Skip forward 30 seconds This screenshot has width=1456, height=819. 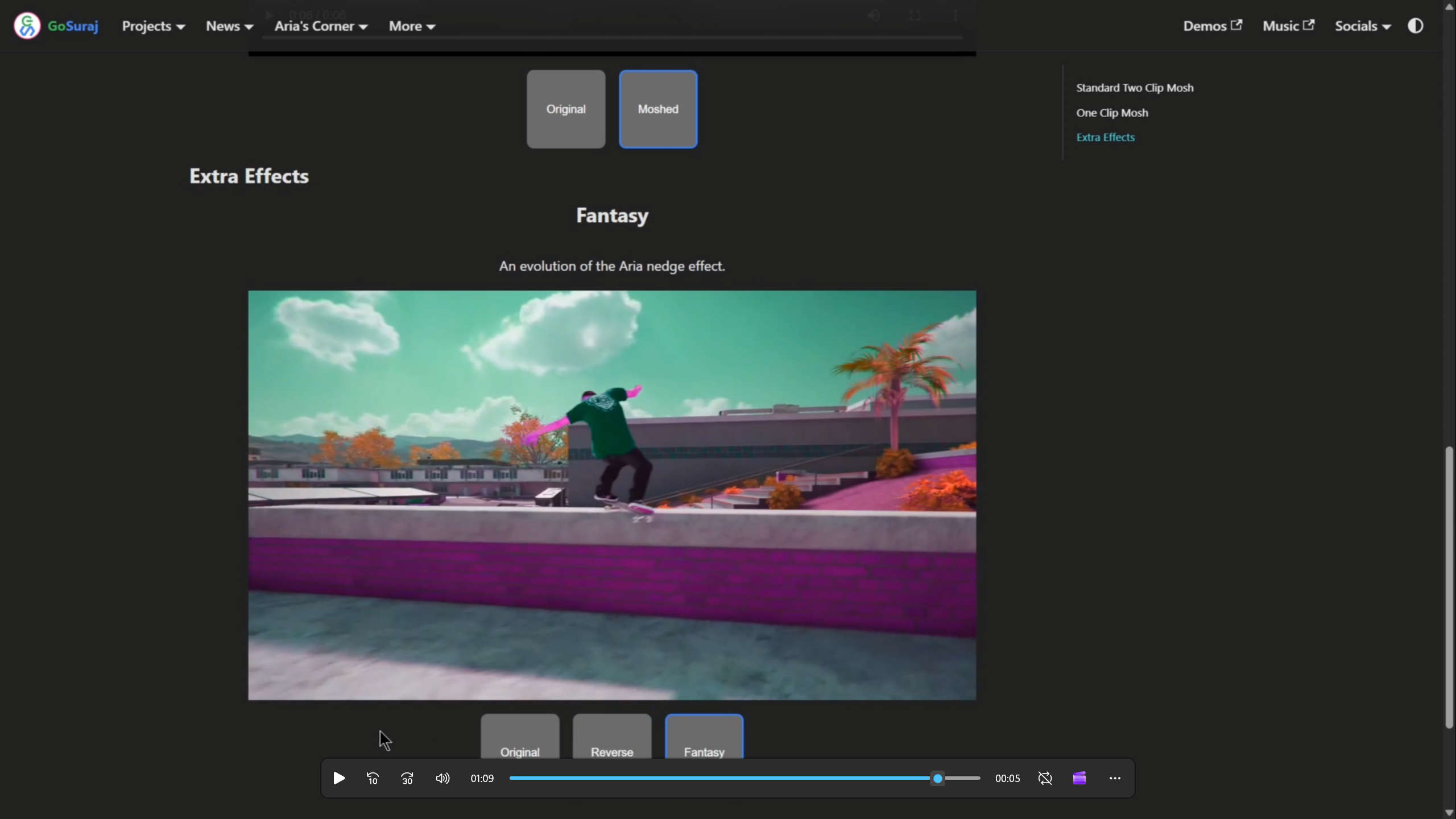[407, 779]
